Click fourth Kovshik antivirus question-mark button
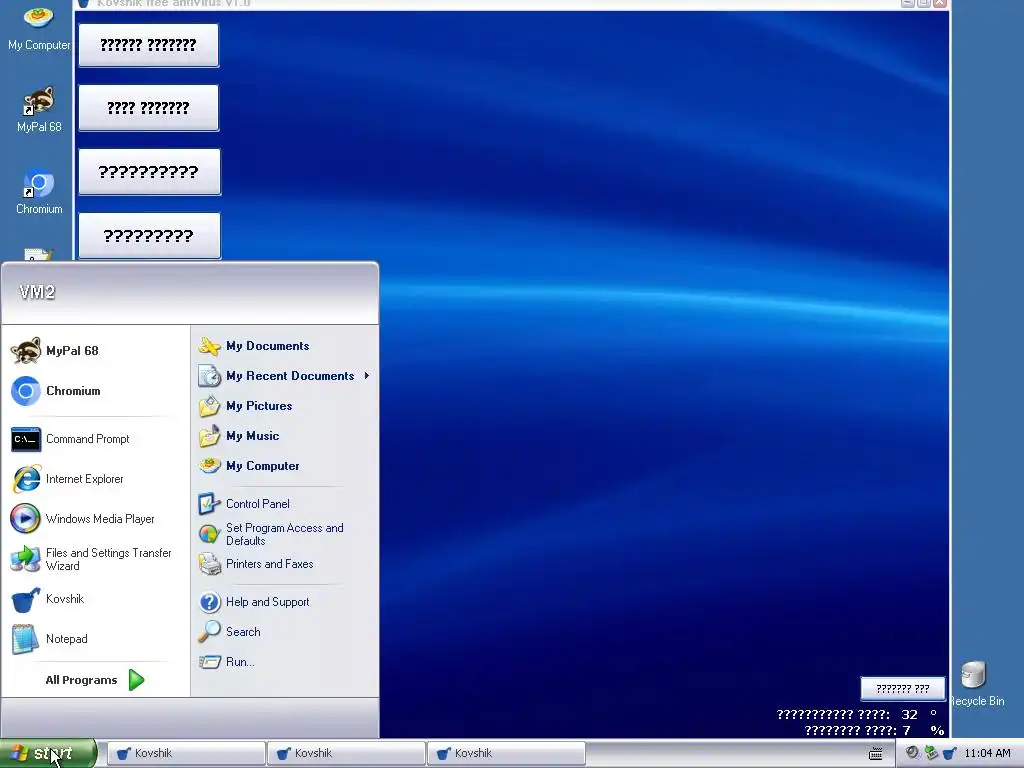1024x768 pixels. tap(149, 236)
